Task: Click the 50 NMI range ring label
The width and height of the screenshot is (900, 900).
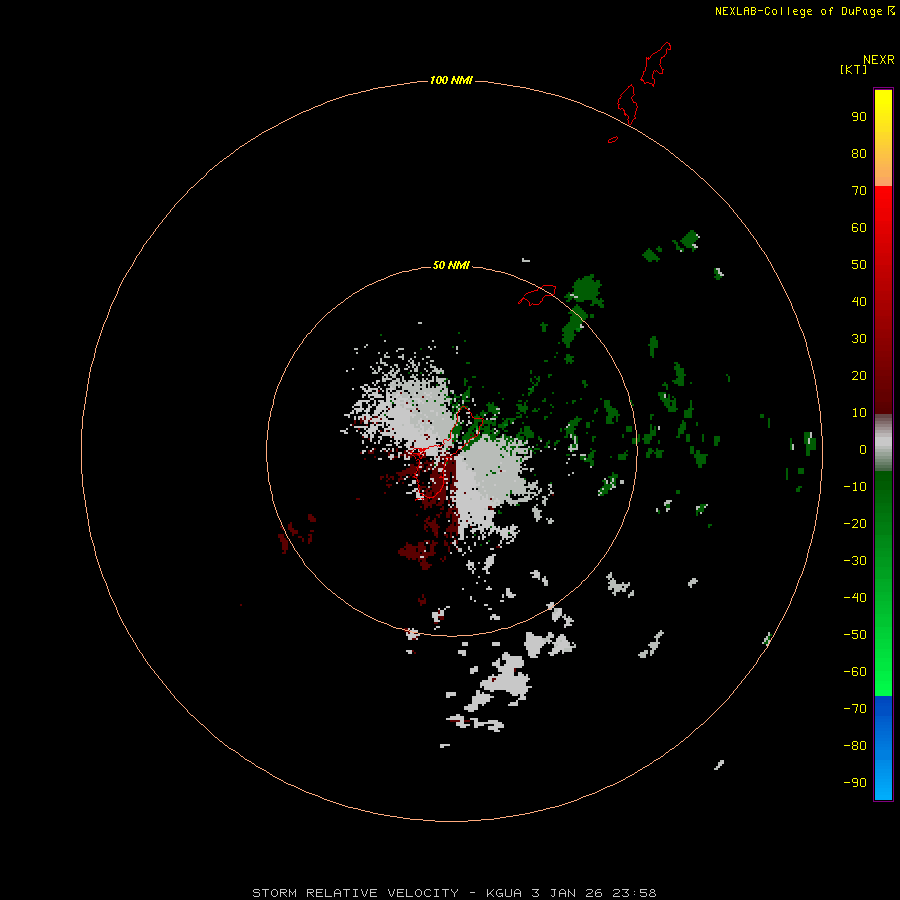Action: (451, 265)
